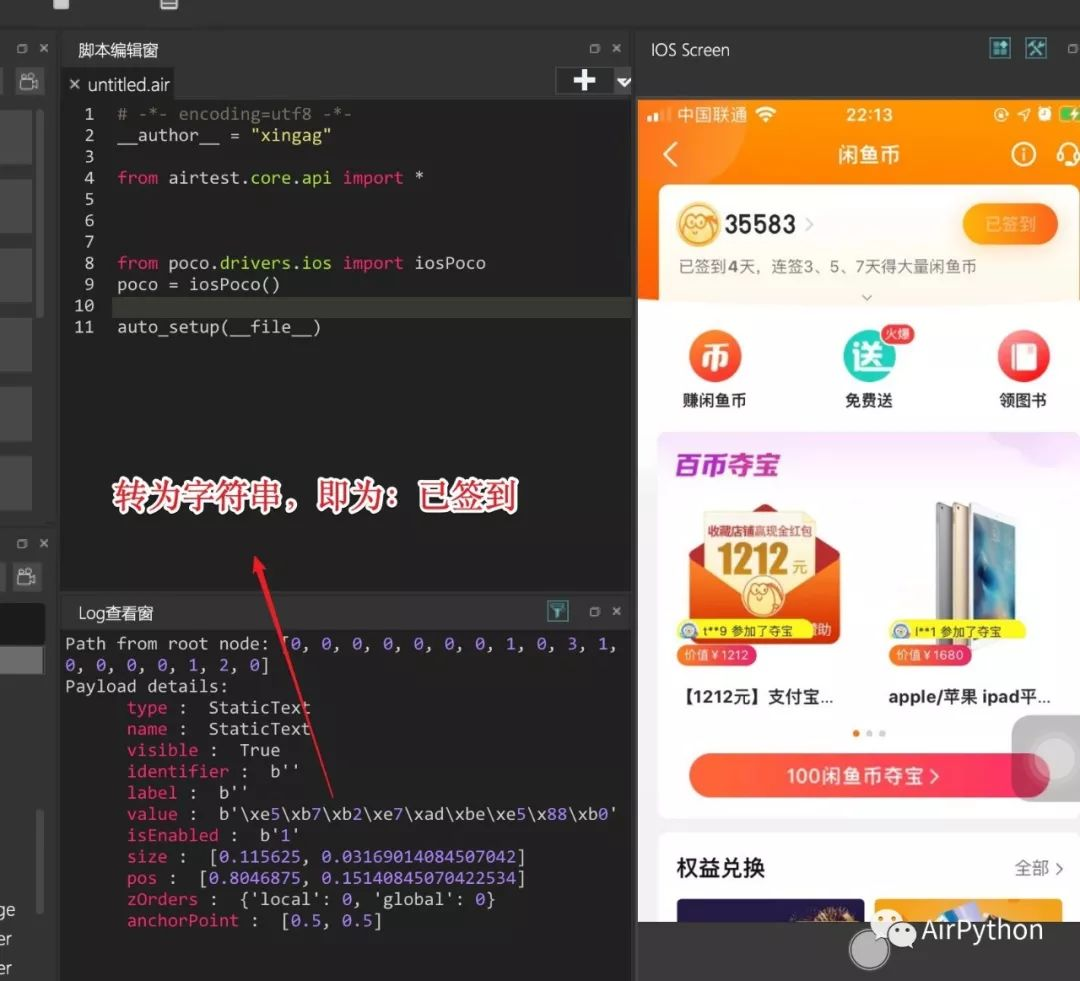The height and width of the screenshot is (981, 1080).
Task: Float the upper left side panel
Action: [x=22, y=48]
